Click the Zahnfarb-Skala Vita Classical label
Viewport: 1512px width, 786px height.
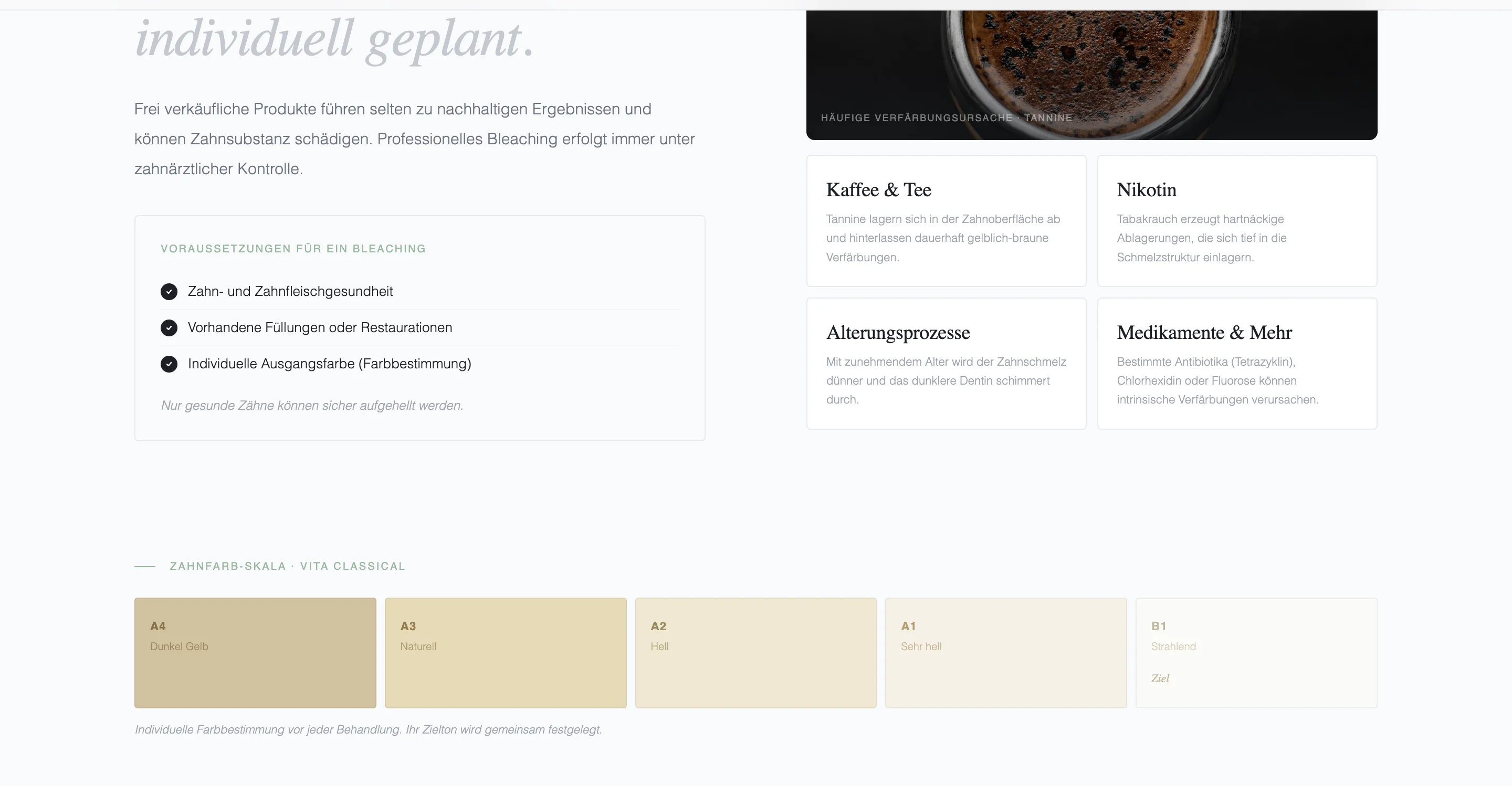pyautogui.click(x=287, y=566)
